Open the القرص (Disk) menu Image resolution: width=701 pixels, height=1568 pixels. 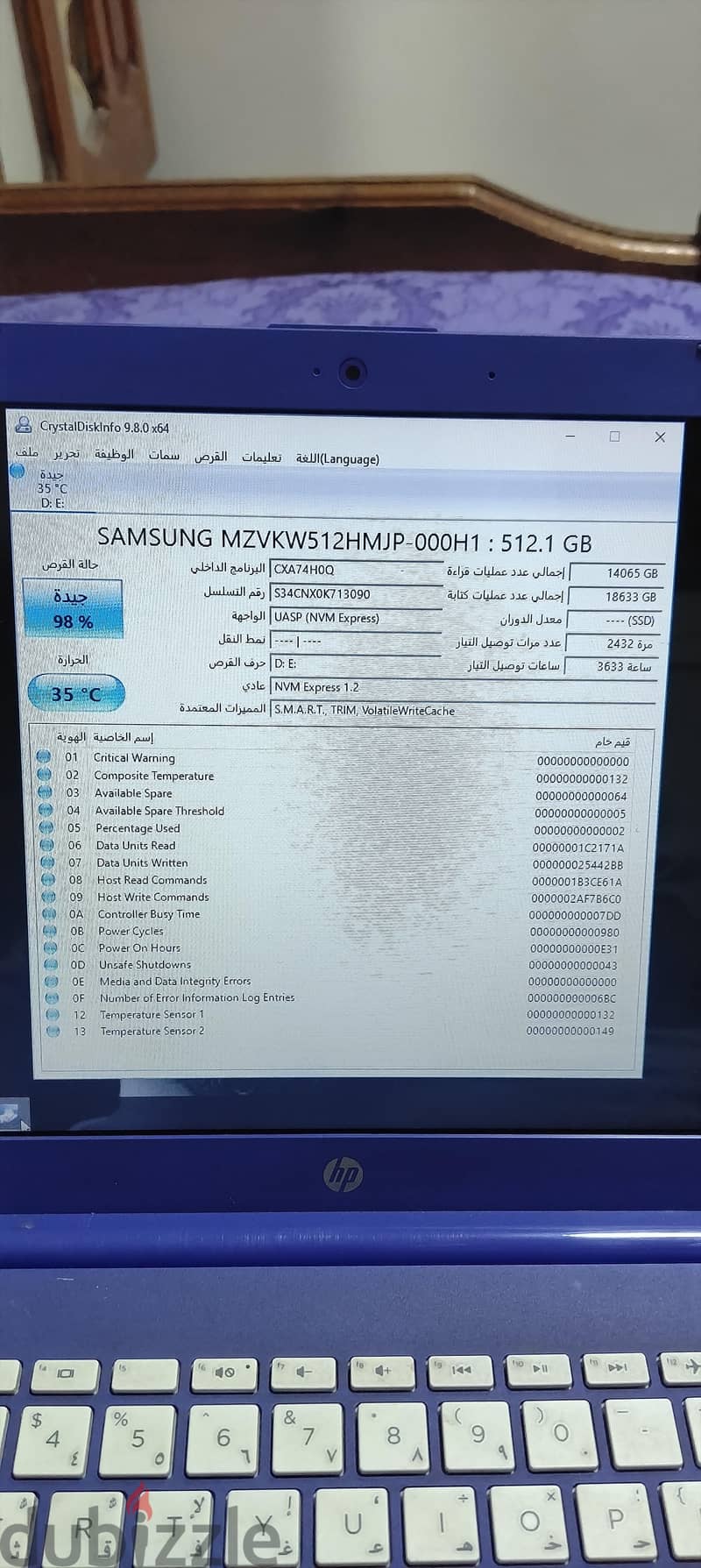(x=210, y=457)
